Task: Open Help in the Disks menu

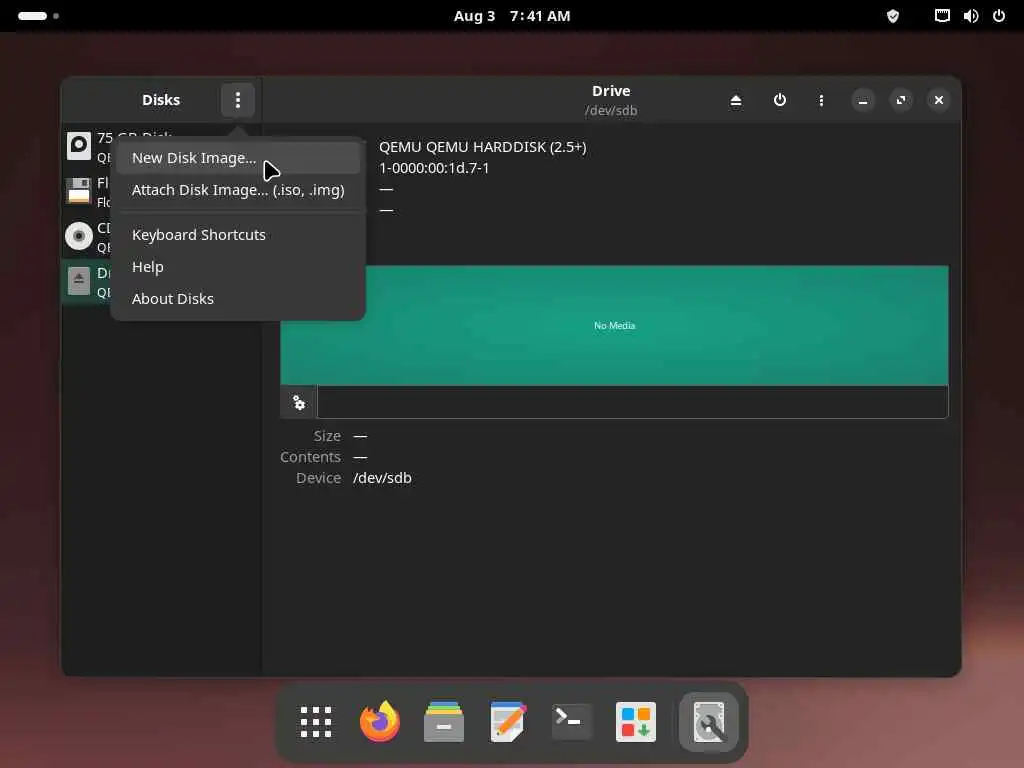Action: pyautogui.click(x=238, y=267)
